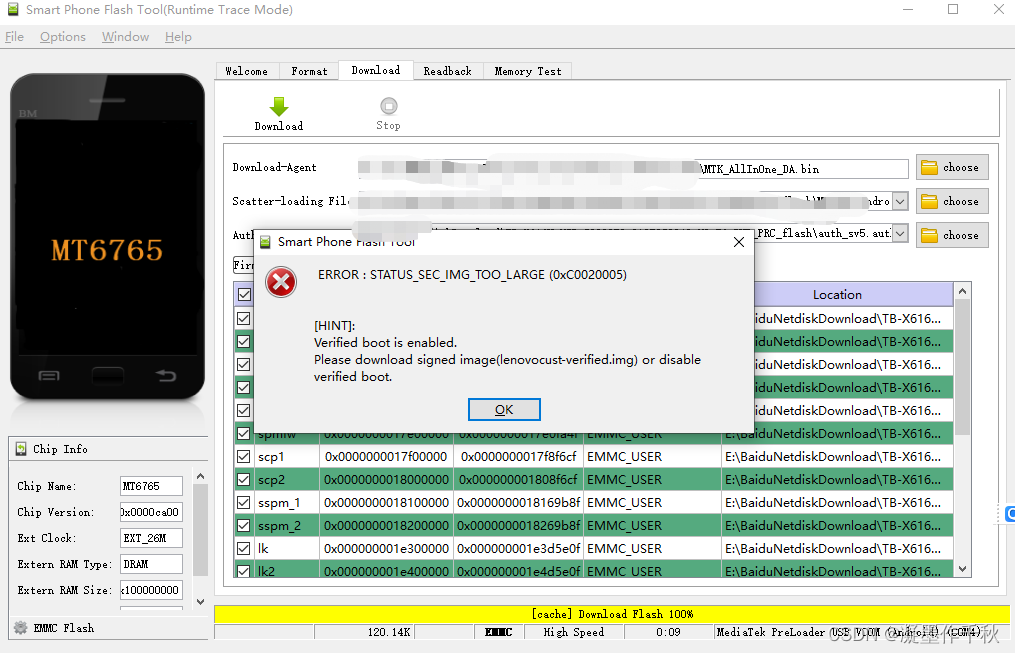The image size is (1015, 653).
Task: Uncheck the scp2 partition checkbox
Action: pos(243,480)
